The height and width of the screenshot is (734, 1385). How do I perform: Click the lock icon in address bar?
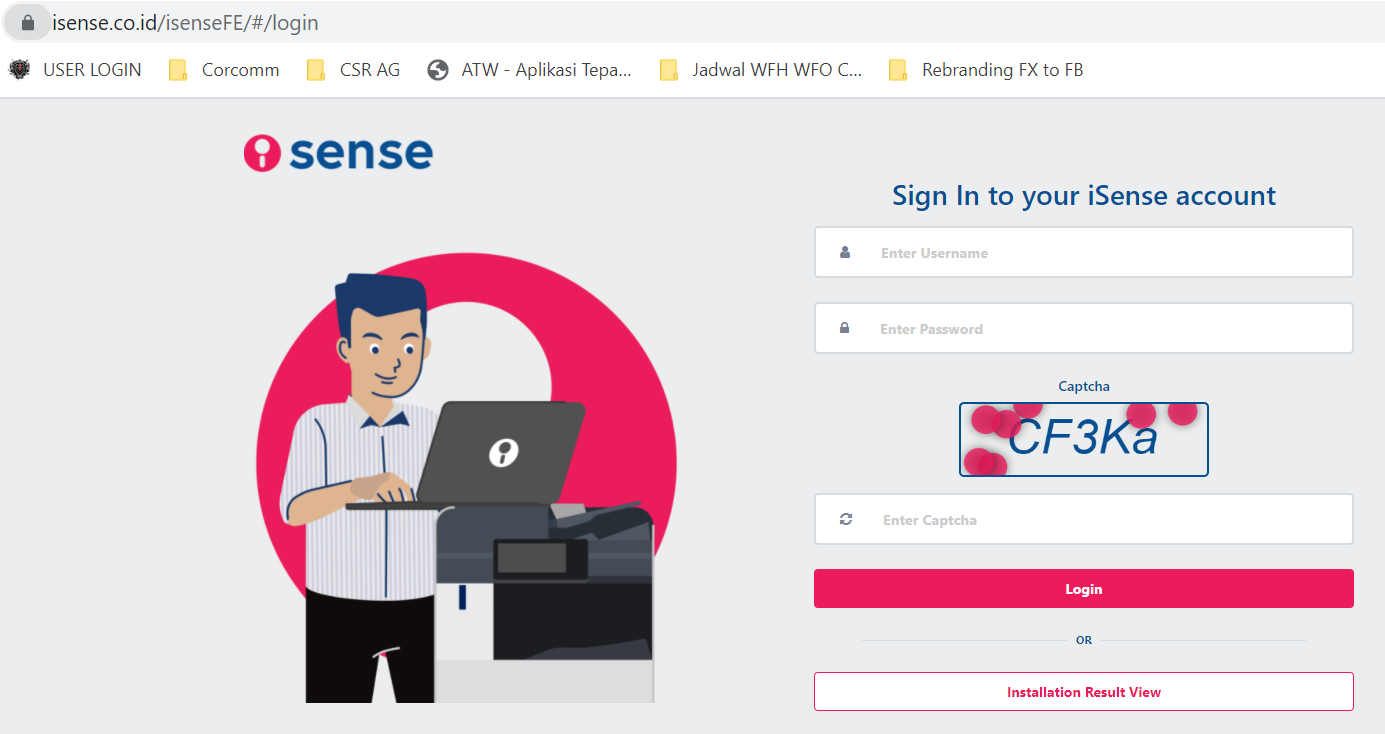pos(28,22)
